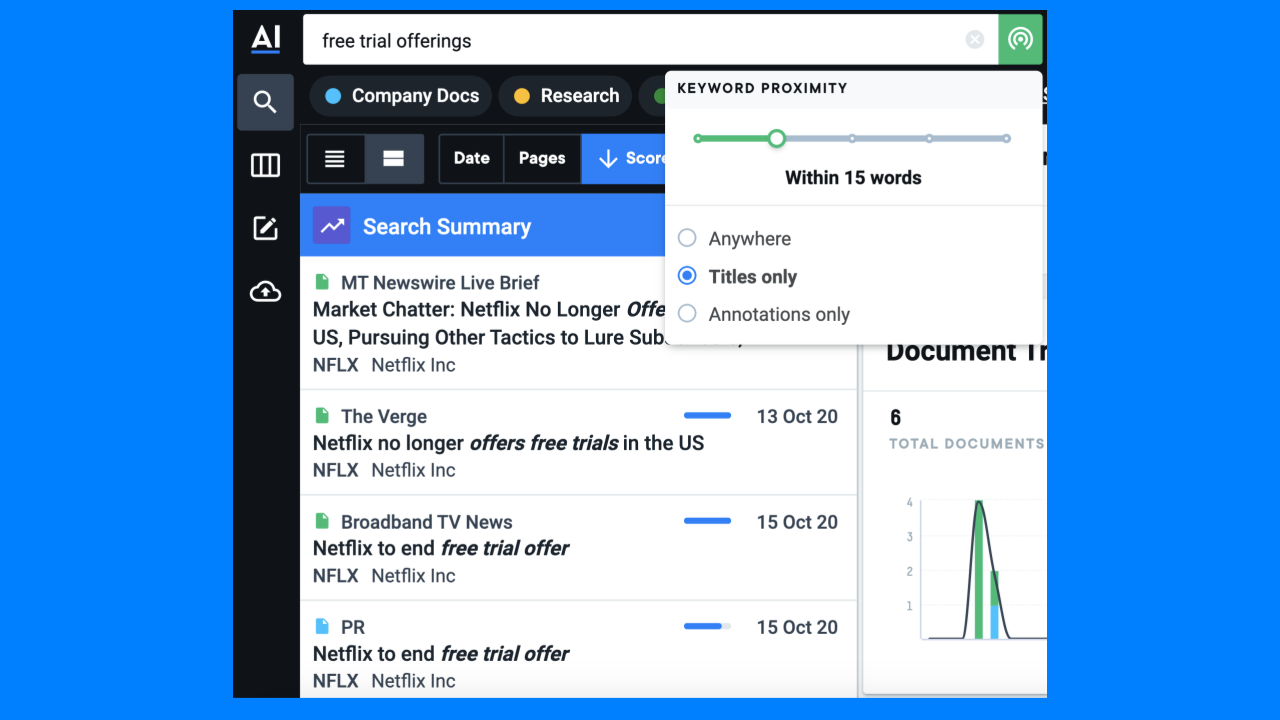The image size is (1280, 720).
Task: Set proximity slider to fourth stop
Action: click(929, 139)
